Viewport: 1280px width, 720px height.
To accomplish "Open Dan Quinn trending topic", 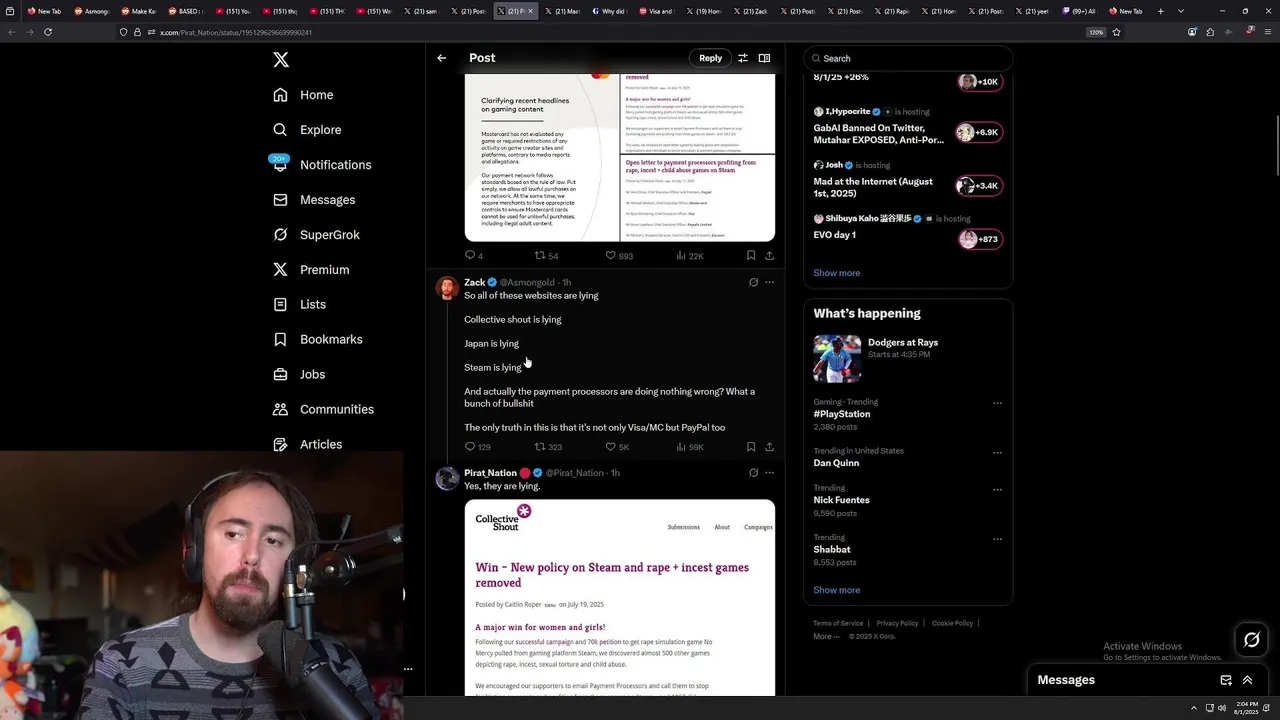I will [836, 463].
